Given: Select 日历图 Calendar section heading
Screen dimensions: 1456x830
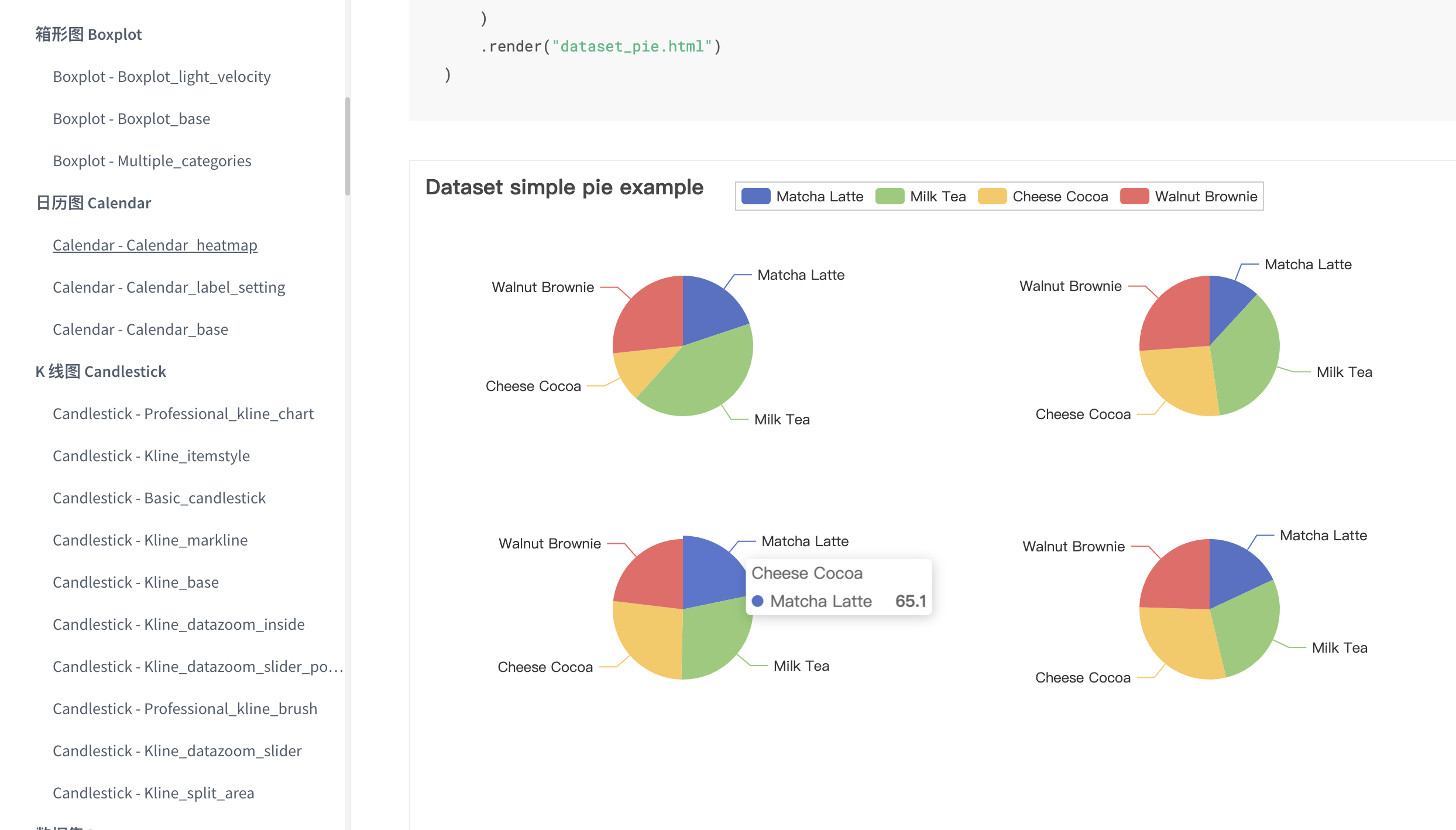Looking at the screenshot, I should (94, 203).
